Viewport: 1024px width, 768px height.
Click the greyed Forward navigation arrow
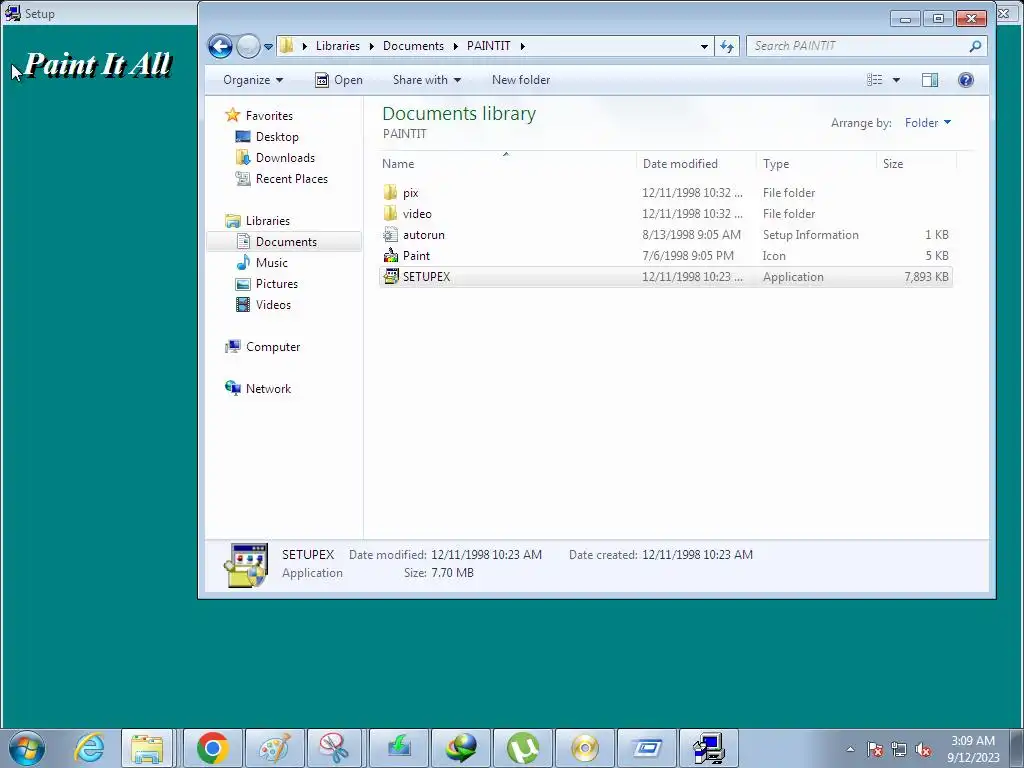248,46
